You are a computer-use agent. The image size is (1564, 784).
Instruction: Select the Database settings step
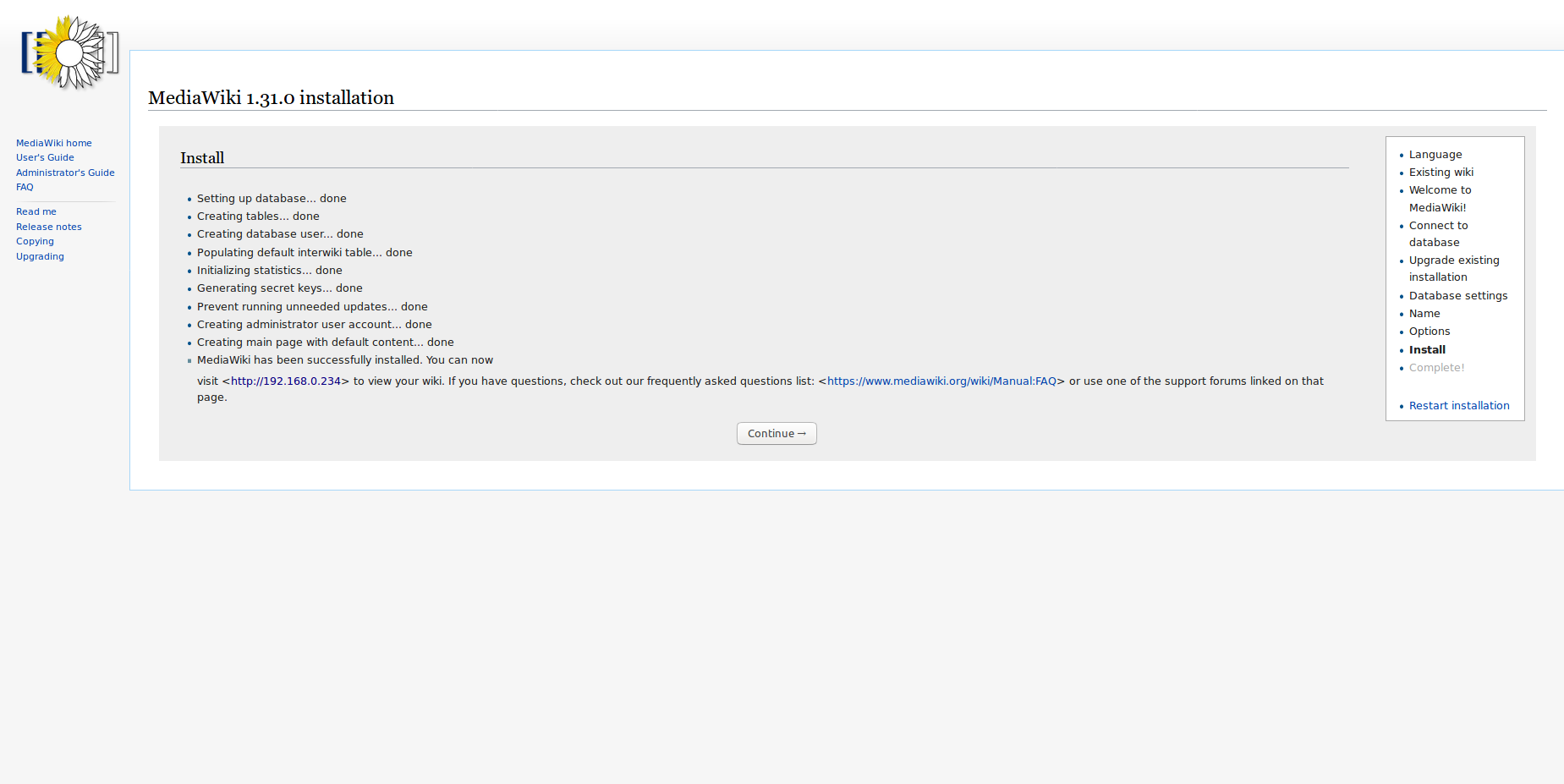(x=1458, y=296)
